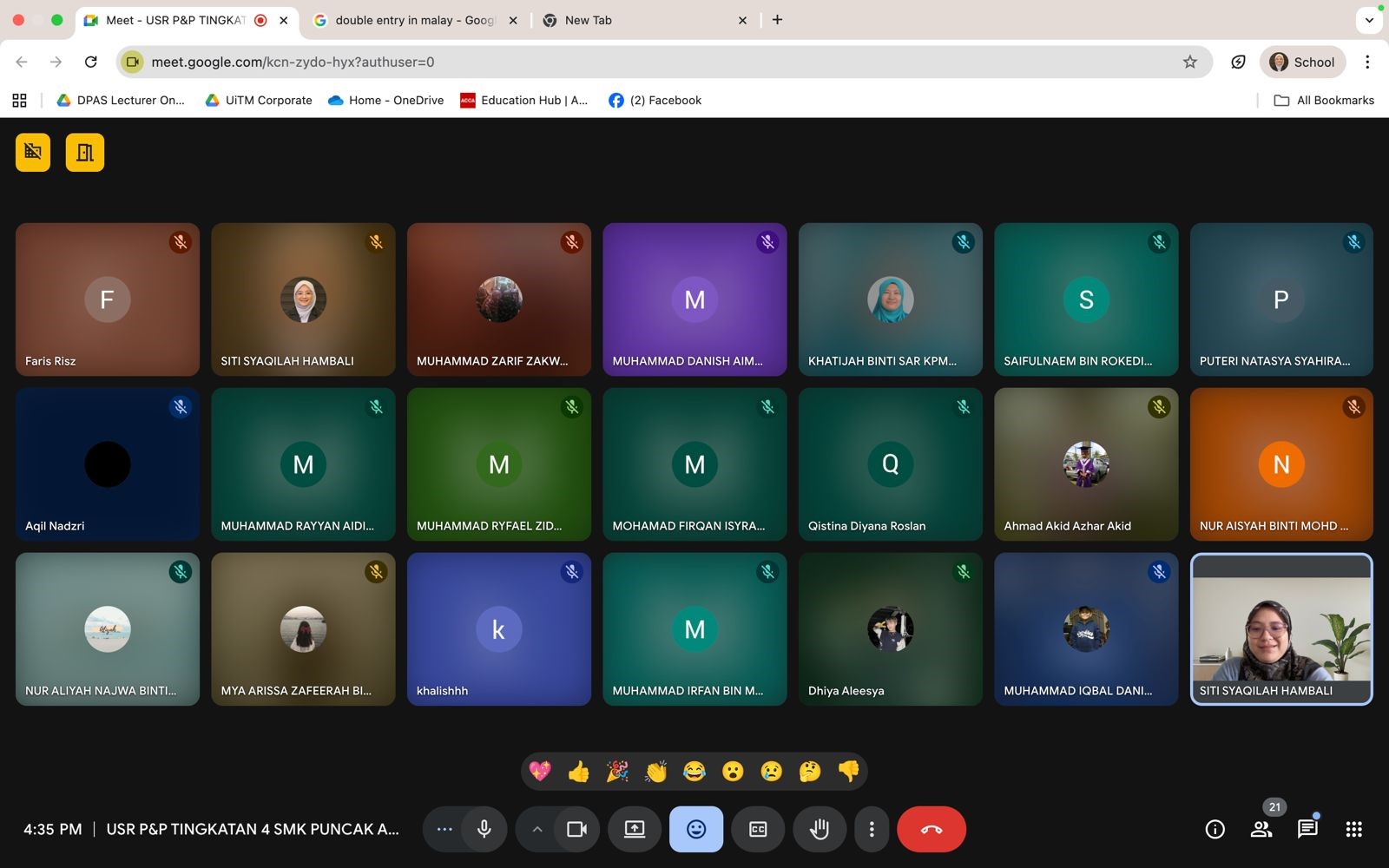Send the thumbs up emoji reaction

tap(578, 771)
